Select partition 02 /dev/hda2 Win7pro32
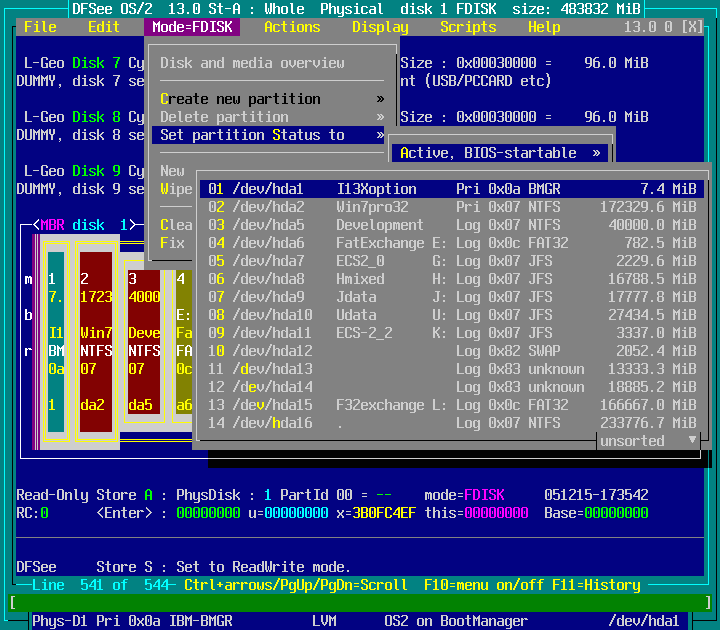Screen dimensions: 720x630 [452, 207]
